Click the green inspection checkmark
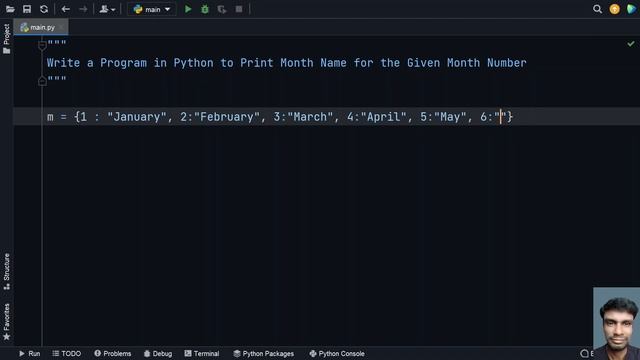This screenshot has width=640, height=360. click(x=631, y=44)
